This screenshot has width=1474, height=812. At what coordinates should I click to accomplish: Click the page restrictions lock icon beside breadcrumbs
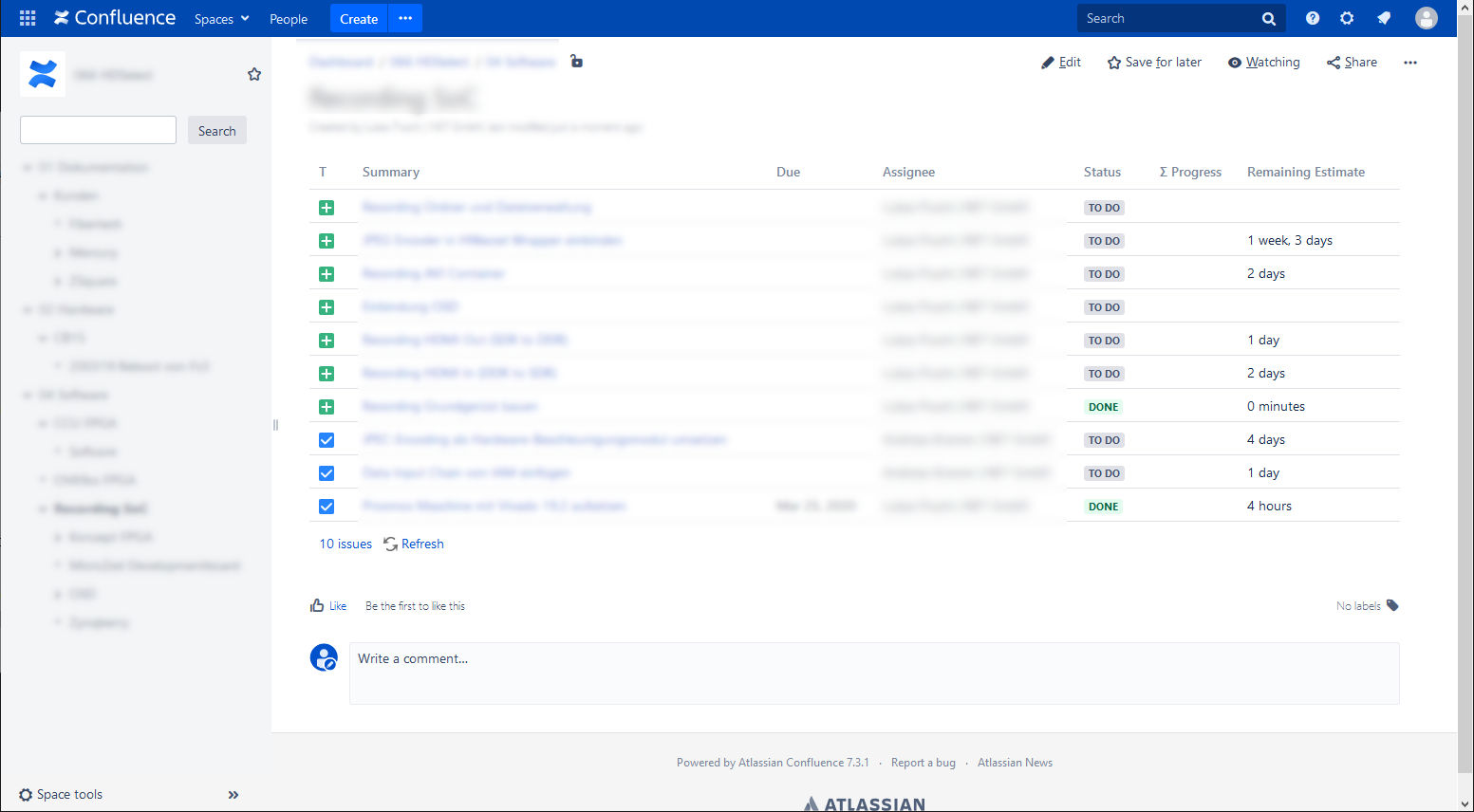pos(576,62)
